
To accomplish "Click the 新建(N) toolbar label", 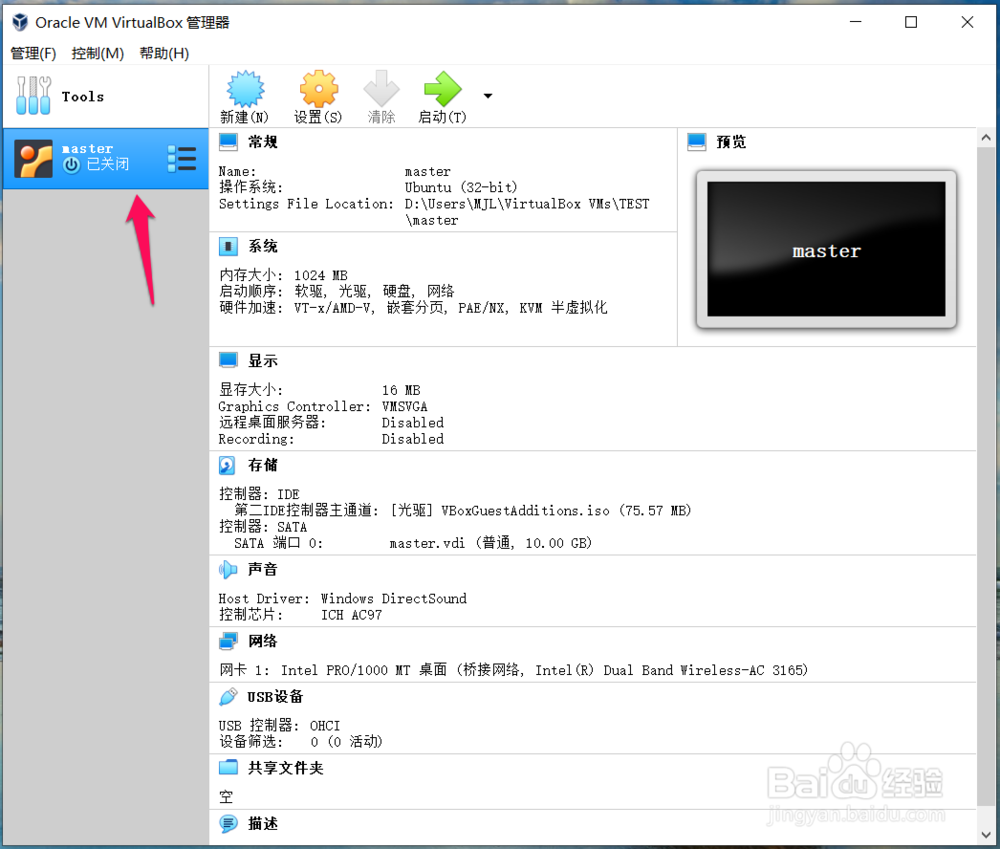I will pos(244,117).
